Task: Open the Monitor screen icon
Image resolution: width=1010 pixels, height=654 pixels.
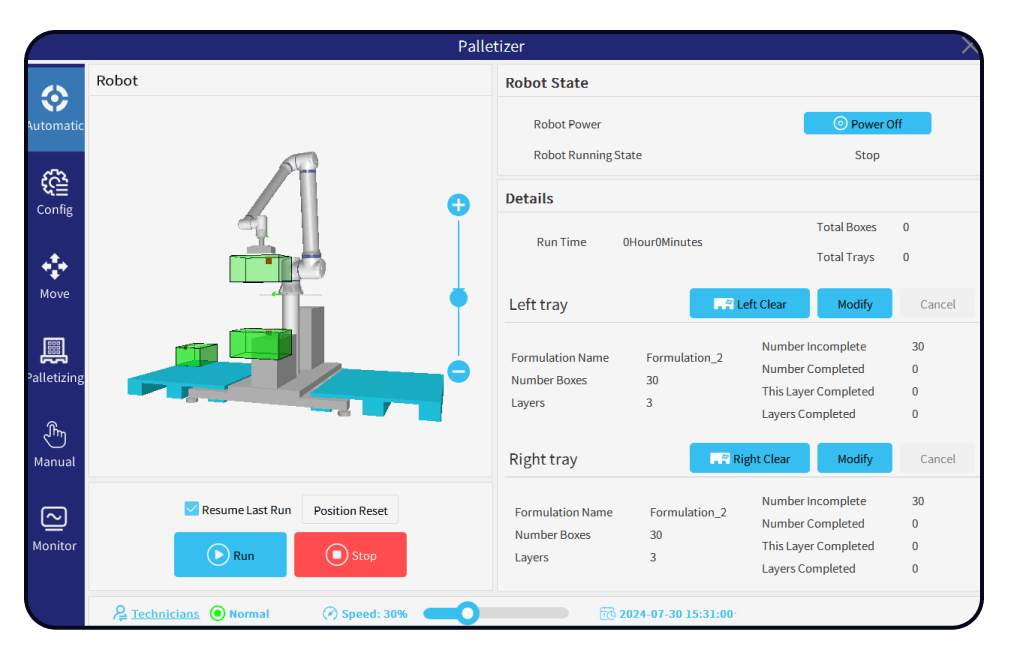Action: point(55,519)
